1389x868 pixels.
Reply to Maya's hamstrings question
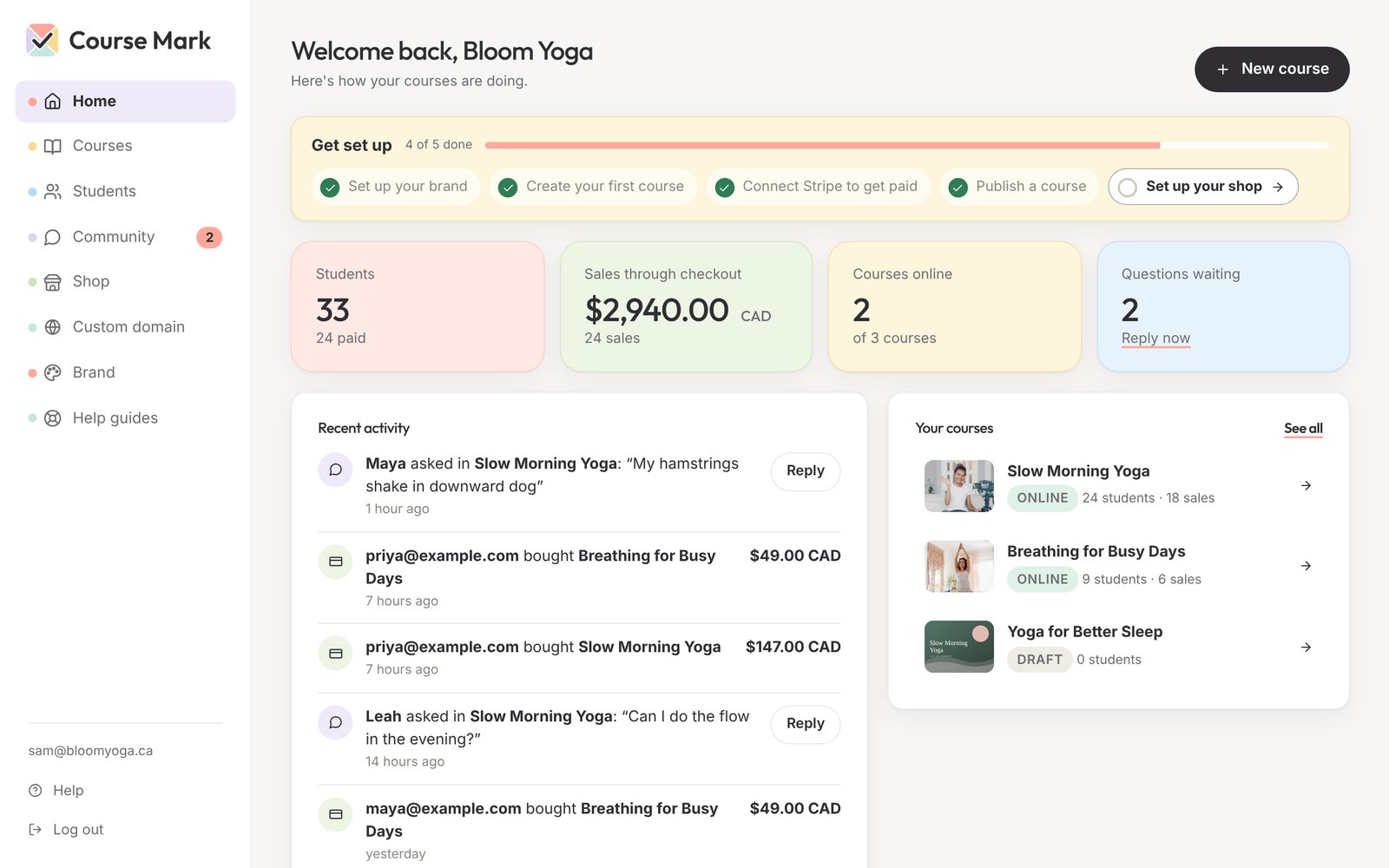point(806,471)
